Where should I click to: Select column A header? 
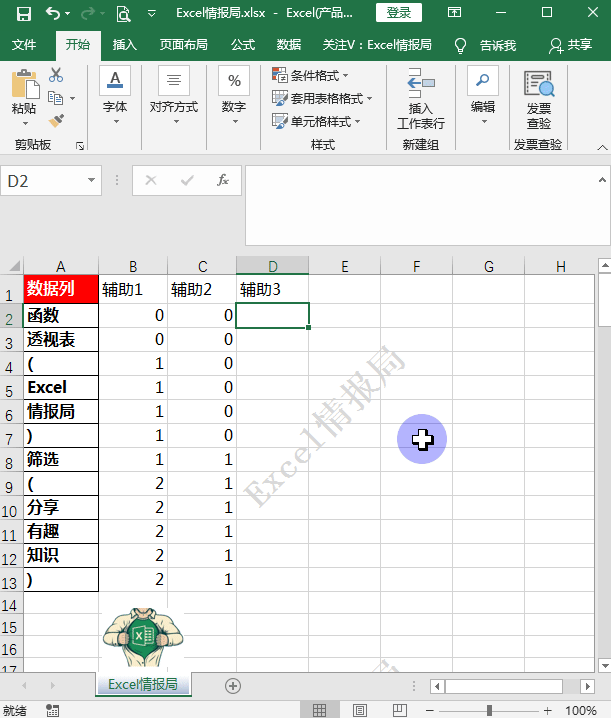[x=61, y=266]
